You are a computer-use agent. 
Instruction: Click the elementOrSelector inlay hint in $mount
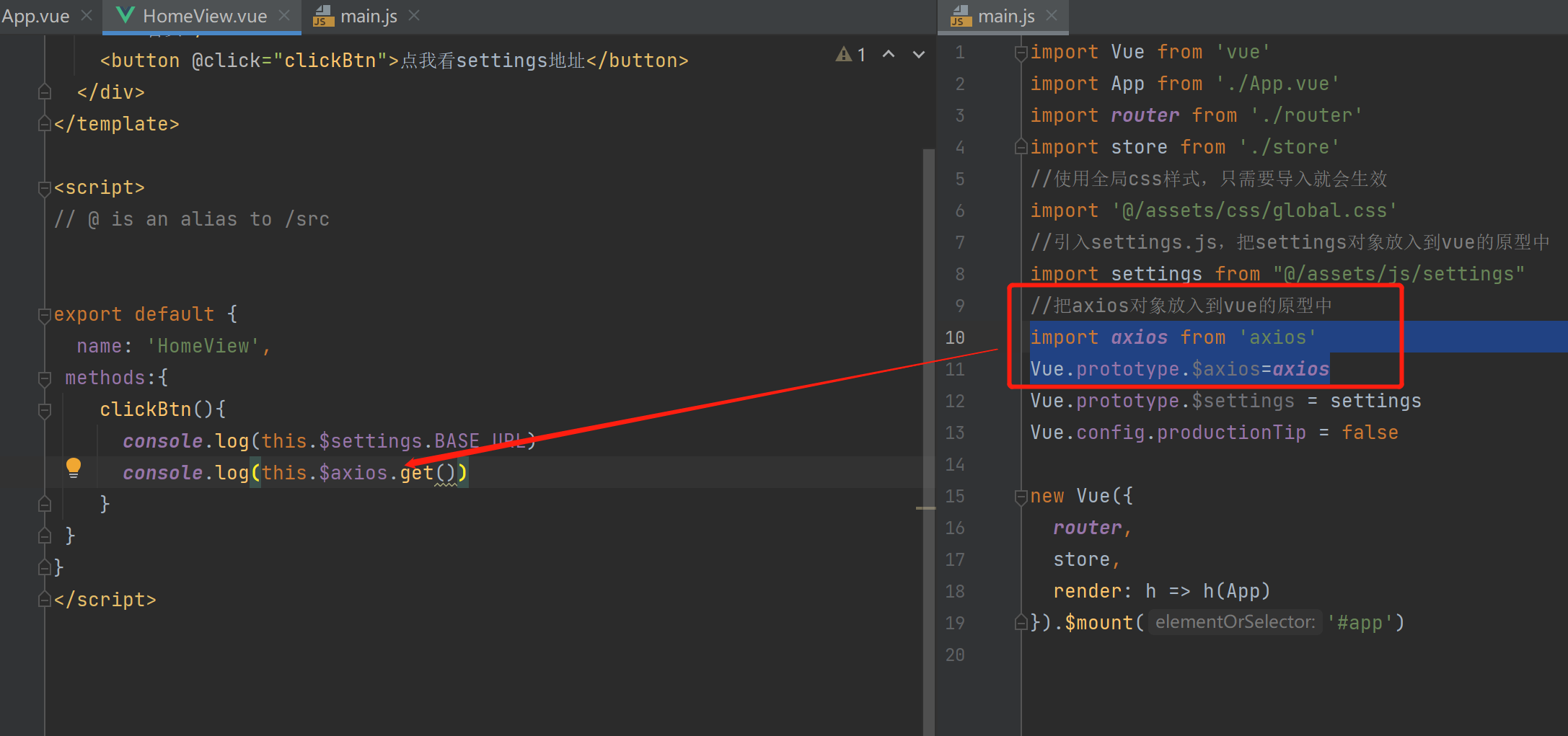[1235, 622]
